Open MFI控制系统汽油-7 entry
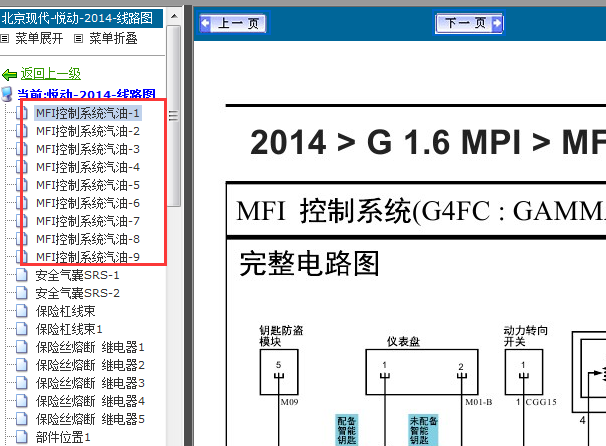The width and height of the screenshot is (606, 446). [x=87, y=221]
